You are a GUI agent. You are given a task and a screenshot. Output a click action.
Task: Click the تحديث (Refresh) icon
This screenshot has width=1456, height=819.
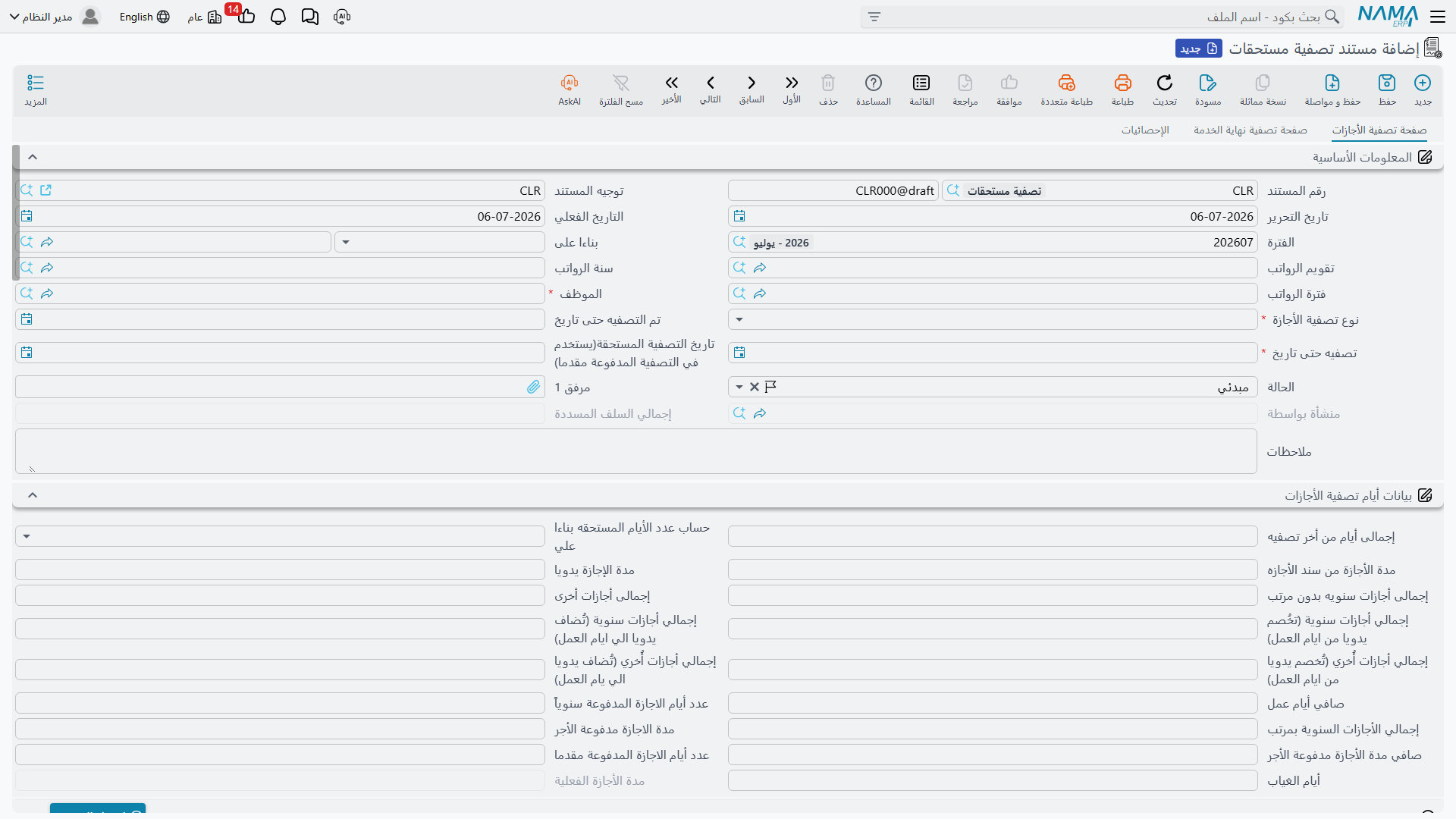coord(1165,83)
